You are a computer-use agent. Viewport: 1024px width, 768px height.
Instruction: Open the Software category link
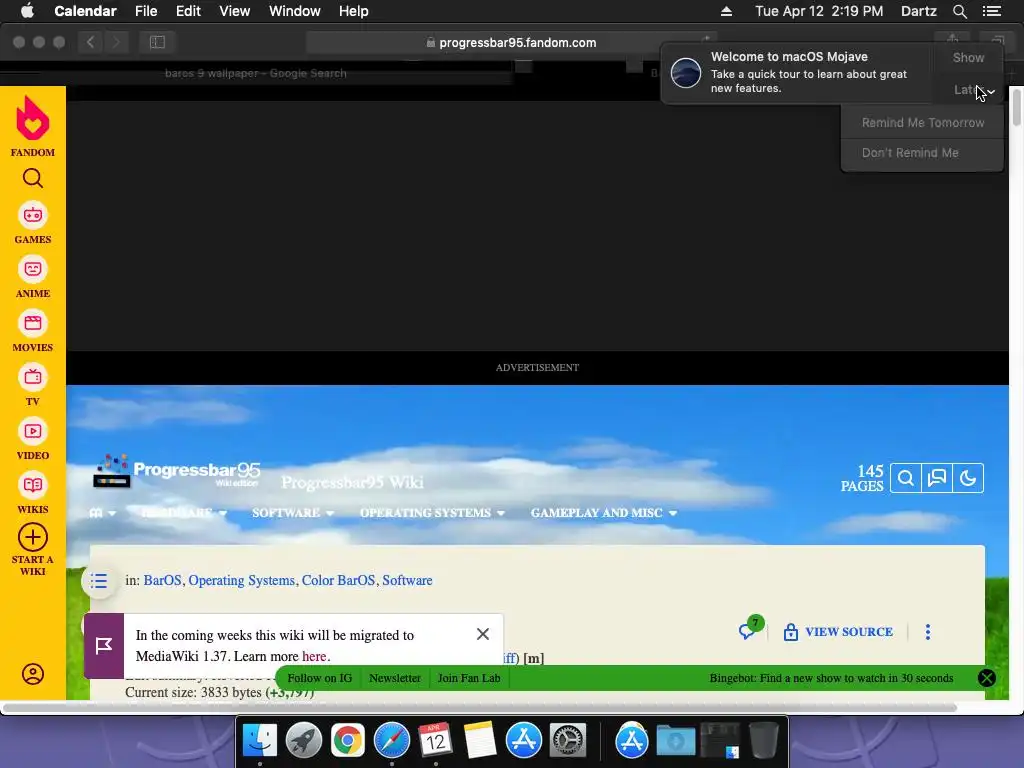pyautogui.click(x=407, y=580)
